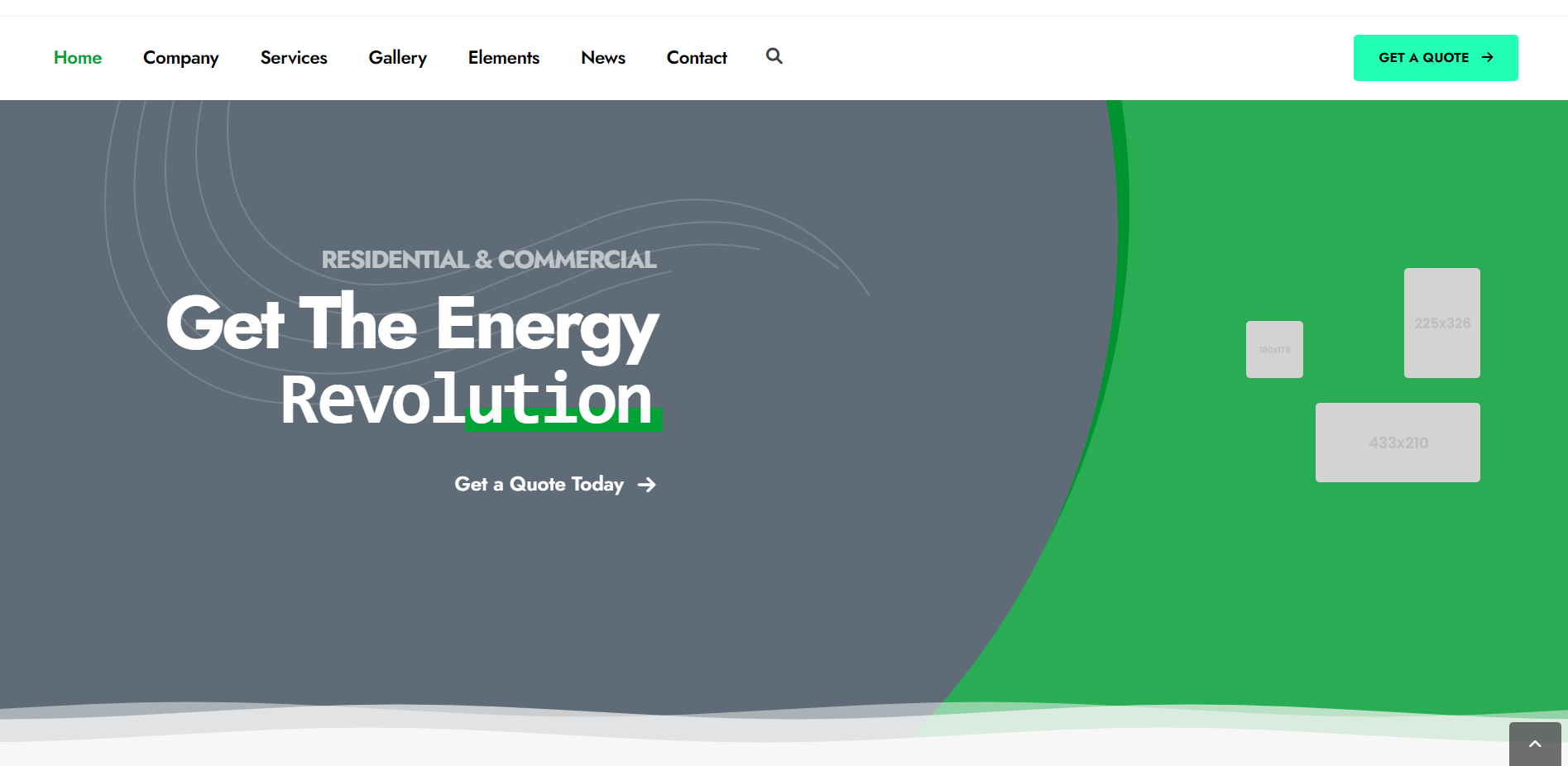Select Gallery in the navigation bar

click(x=397, y=58)
